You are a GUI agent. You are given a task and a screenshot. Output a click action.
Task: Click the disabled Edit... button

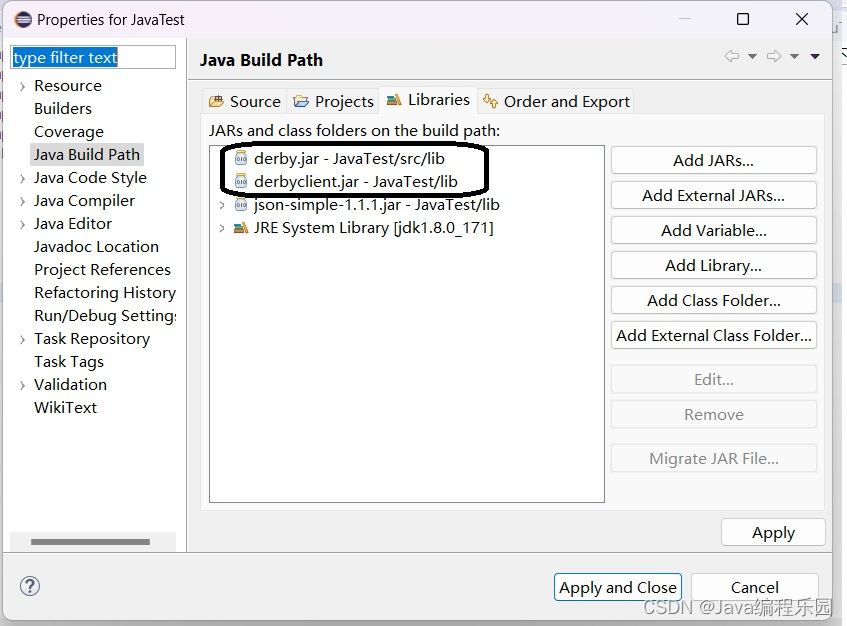point(714,379)
